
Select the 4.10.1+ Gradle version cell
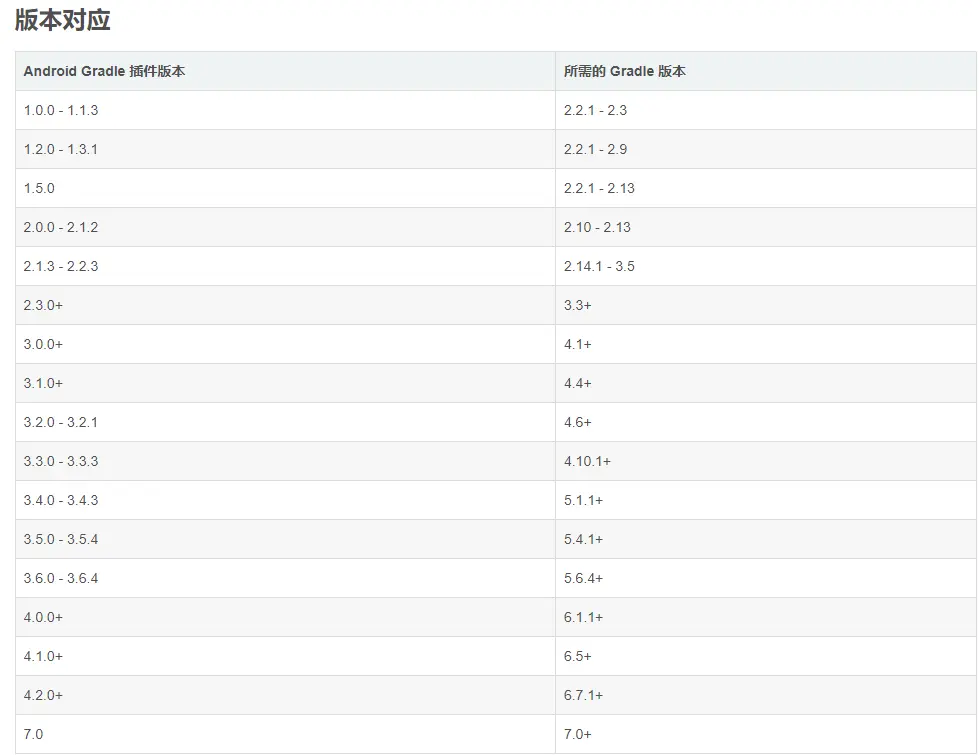click(x=587, y=461)
